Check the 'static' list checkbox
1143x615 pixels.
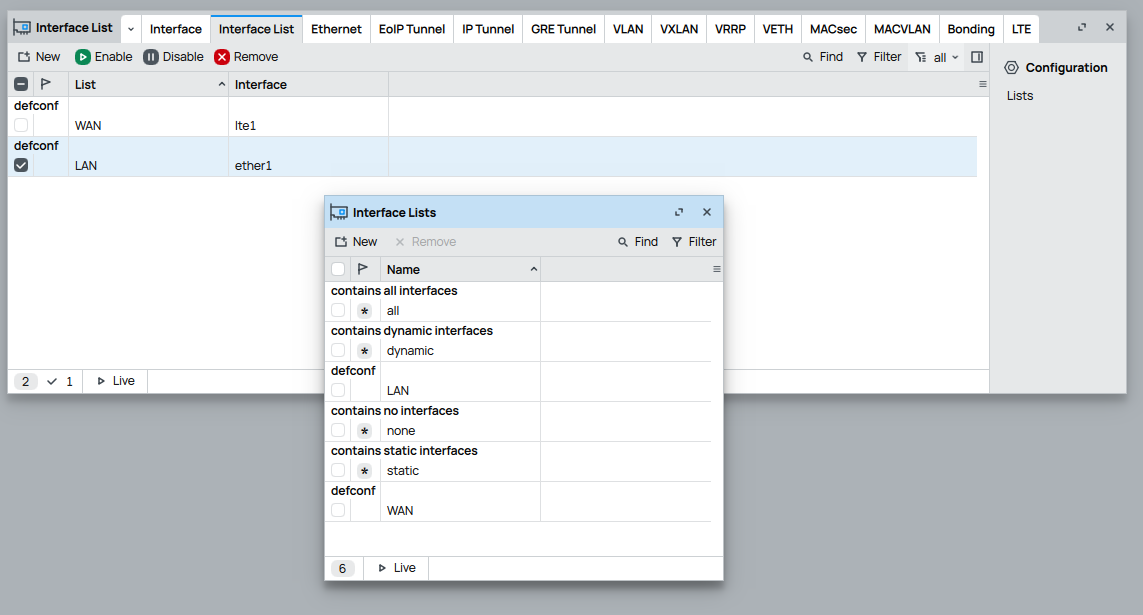[338, 471]
